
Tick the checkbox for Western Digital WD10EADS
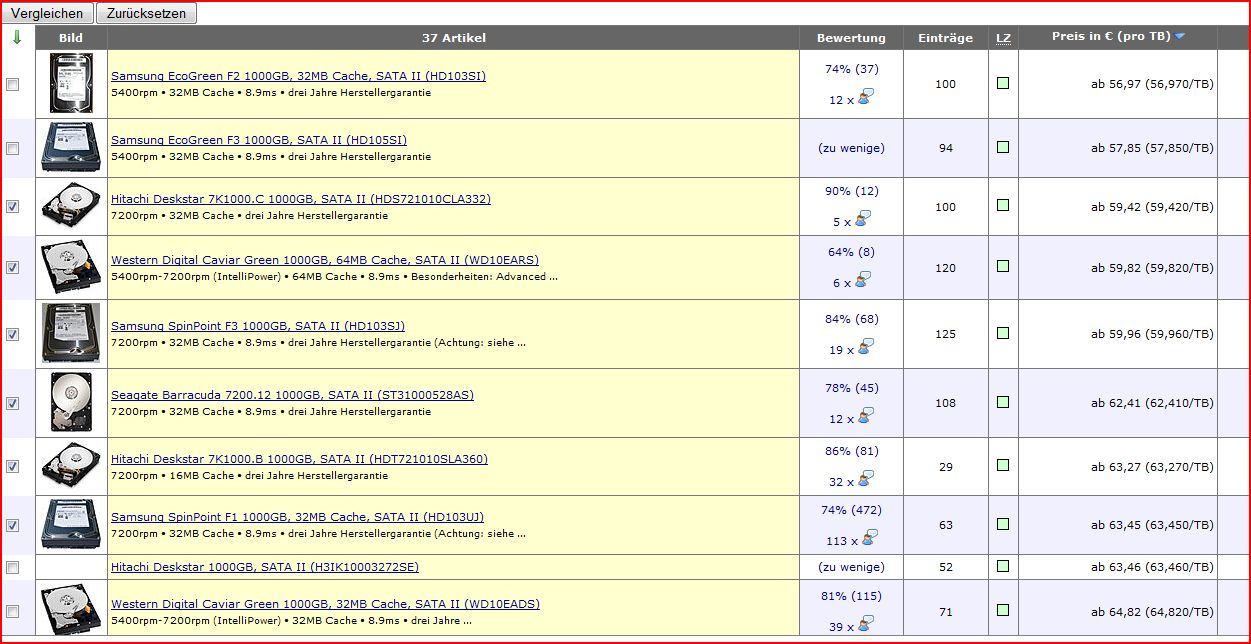click(12, 612)
